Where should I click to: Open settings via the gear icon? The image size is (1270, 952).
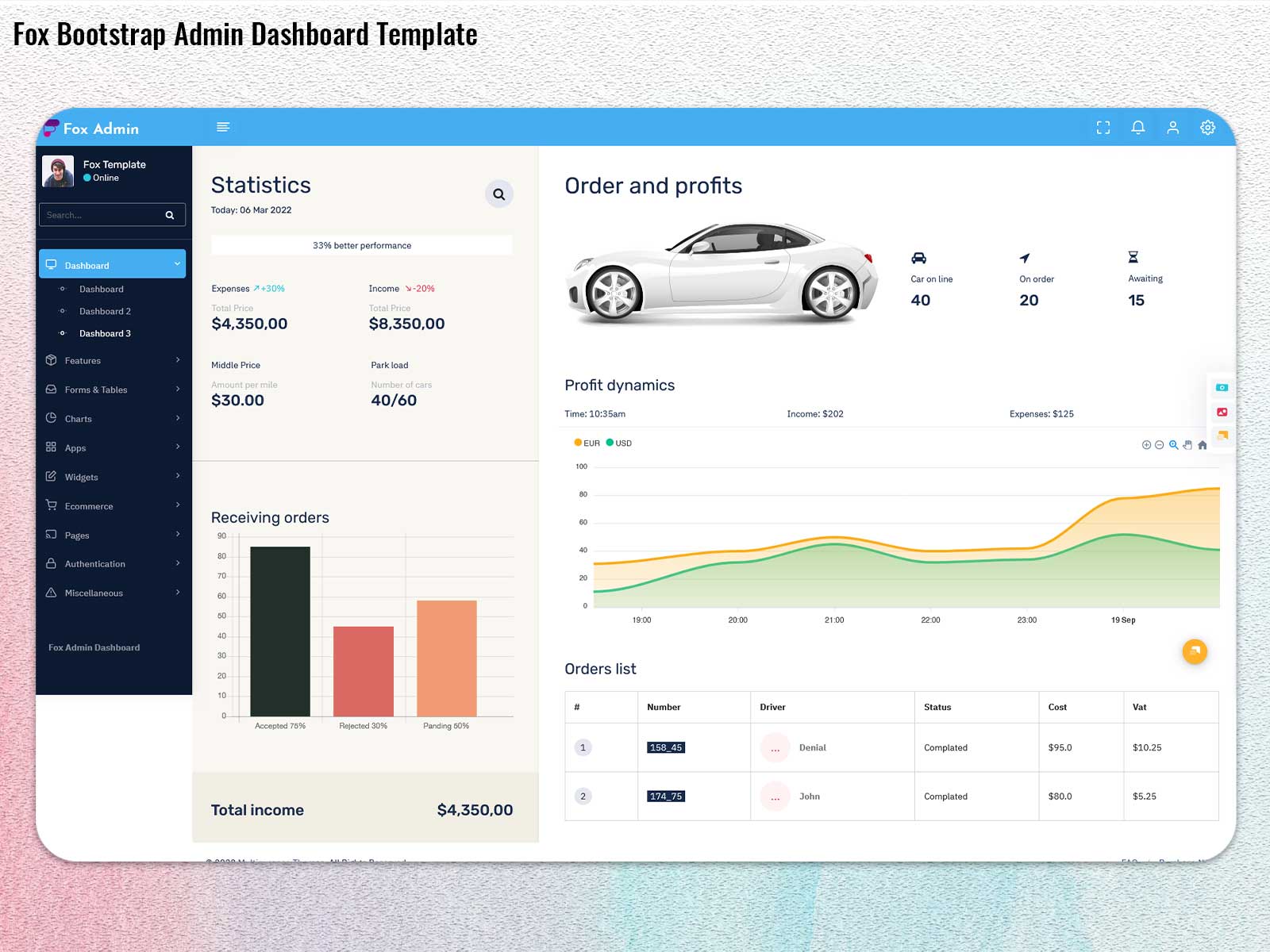[x=1207, y=127]
